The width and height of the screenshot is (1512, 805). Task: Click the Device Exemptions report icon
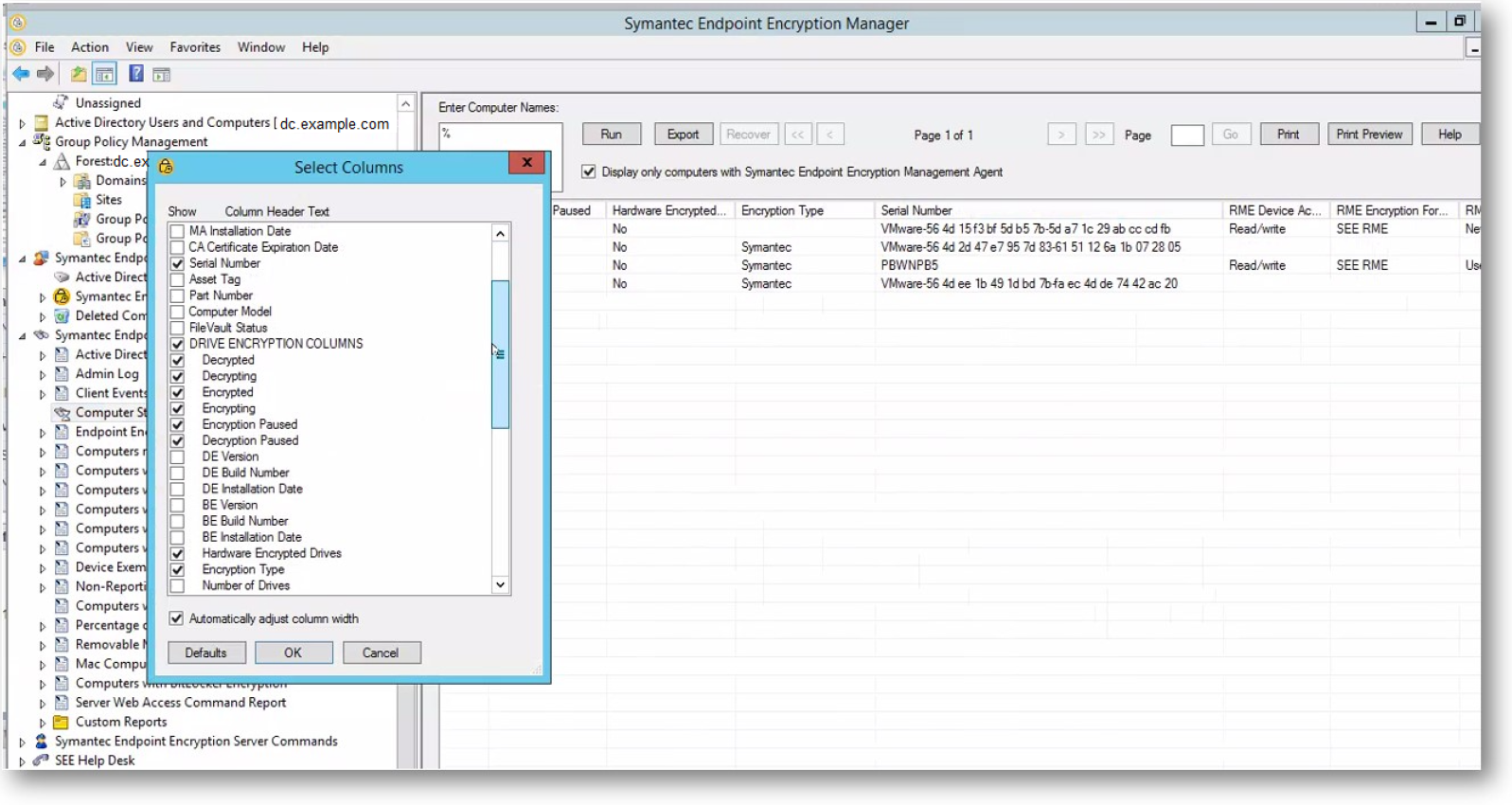pos(62,567)
